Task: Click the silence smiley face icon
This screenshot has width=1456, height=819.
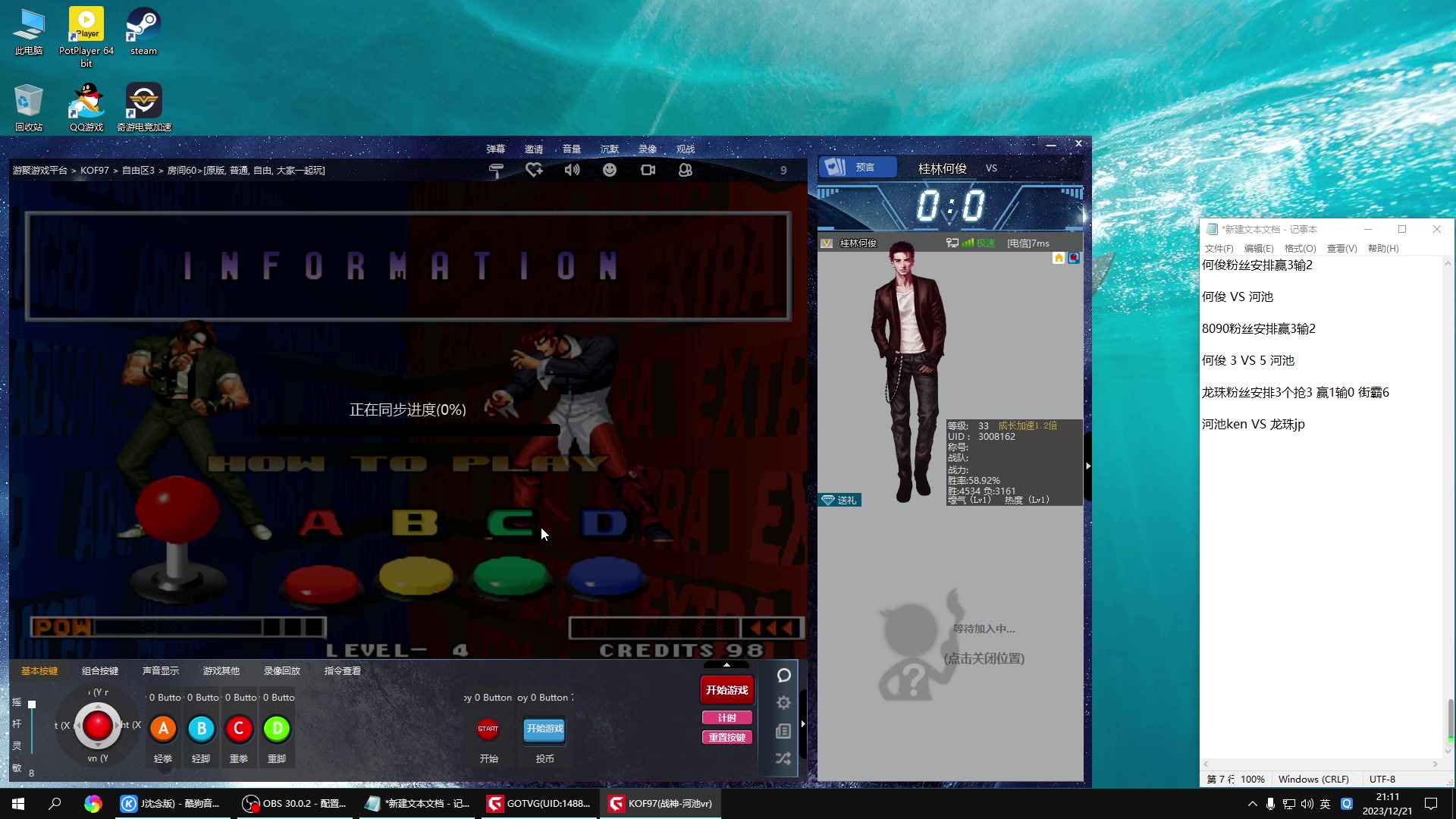Action: pos(610,170)
